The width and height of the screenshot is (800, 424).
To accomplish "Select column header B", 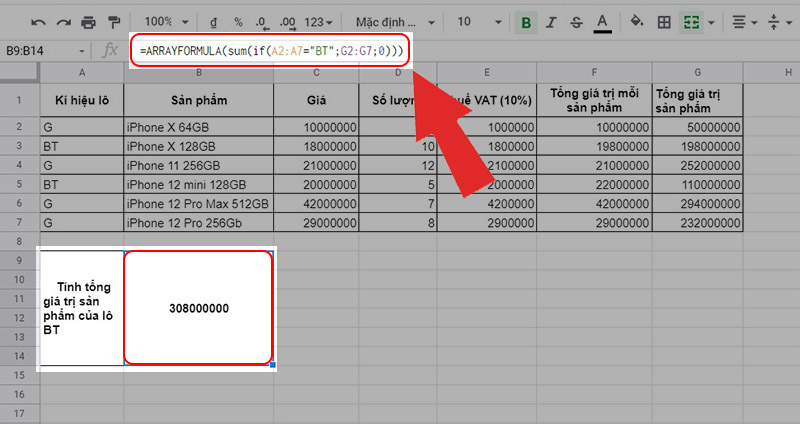I will [x=199, y=71].
